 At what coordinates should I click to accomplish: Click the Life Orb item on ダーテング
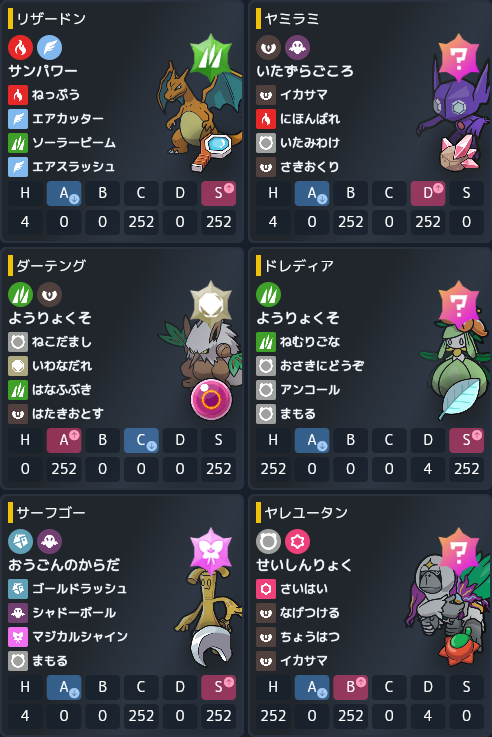coord(211,400)
